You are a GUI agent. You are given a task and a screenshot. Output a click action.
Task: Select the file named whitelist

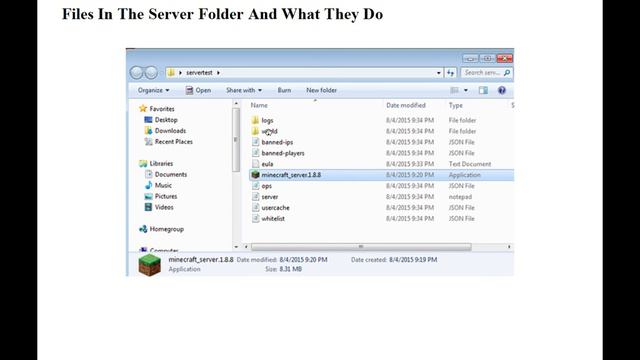273,218
